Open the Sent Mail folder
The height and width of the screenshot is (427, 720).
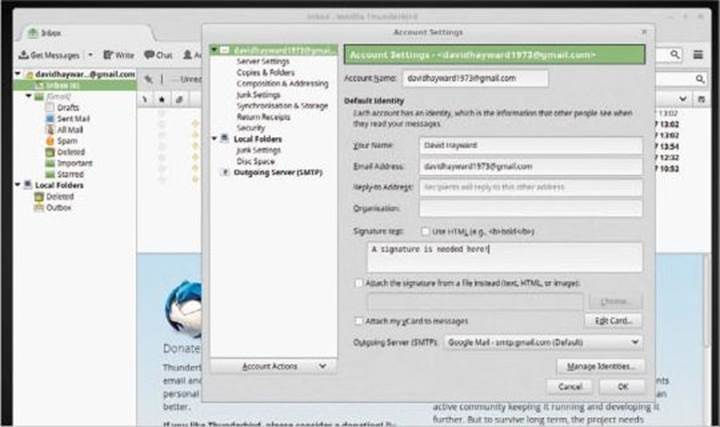(x=73, y=118)
